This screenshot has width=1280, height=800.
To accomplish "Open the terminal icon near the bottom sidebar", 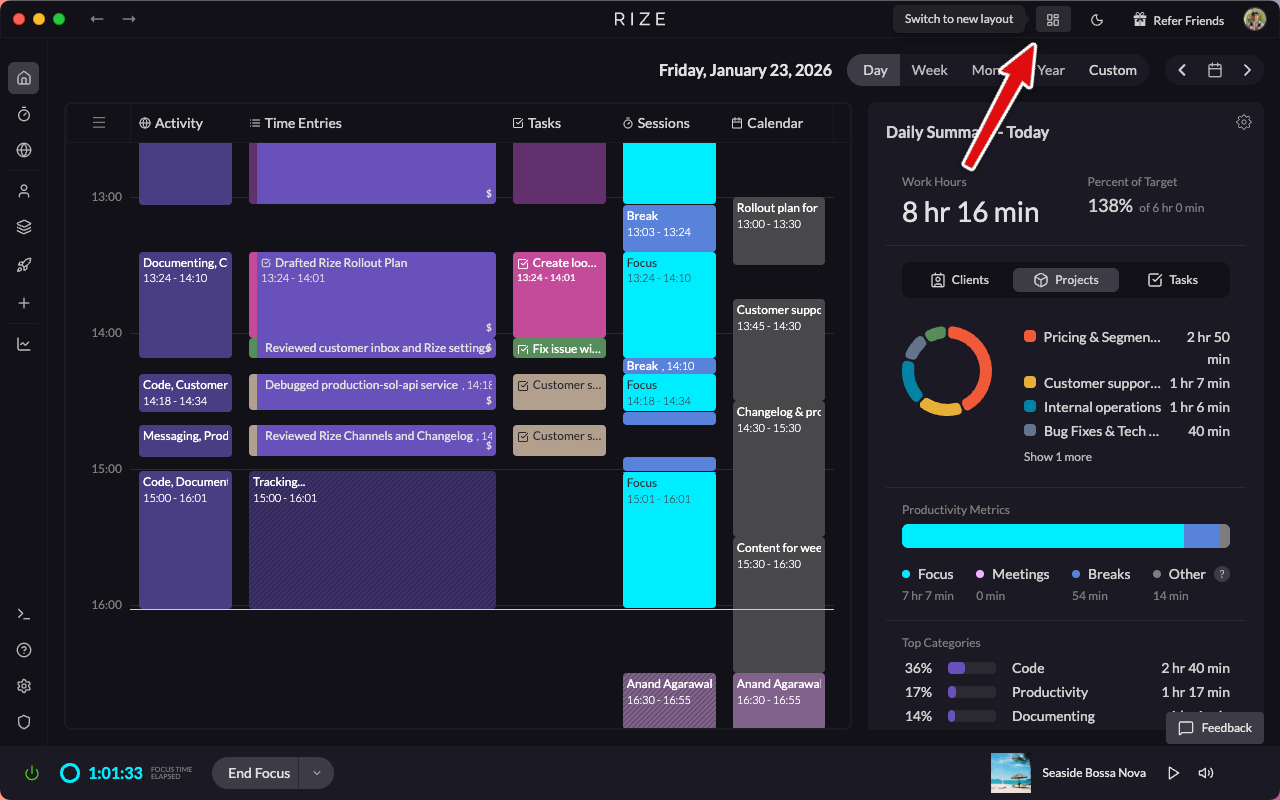I will coord(23,613).
